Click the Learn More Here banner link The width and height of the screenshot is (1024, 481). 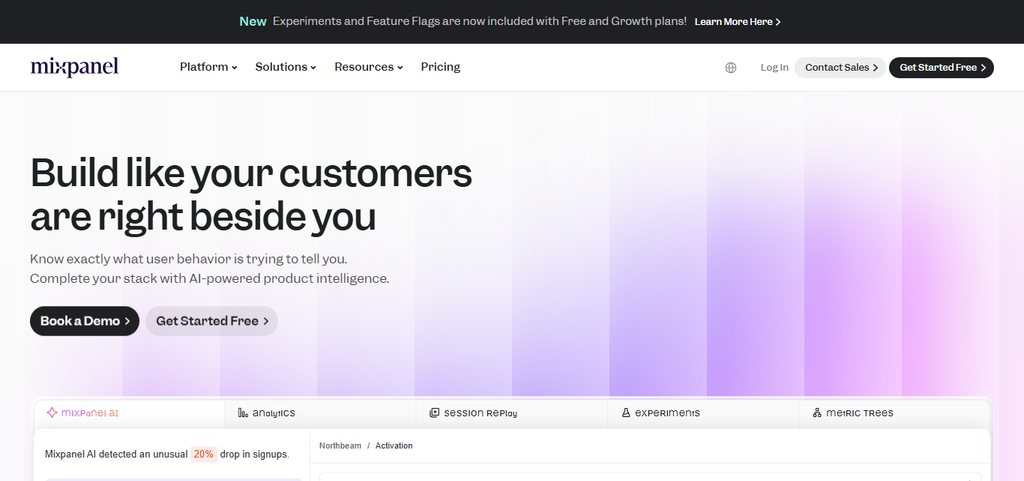click(737, 22)
